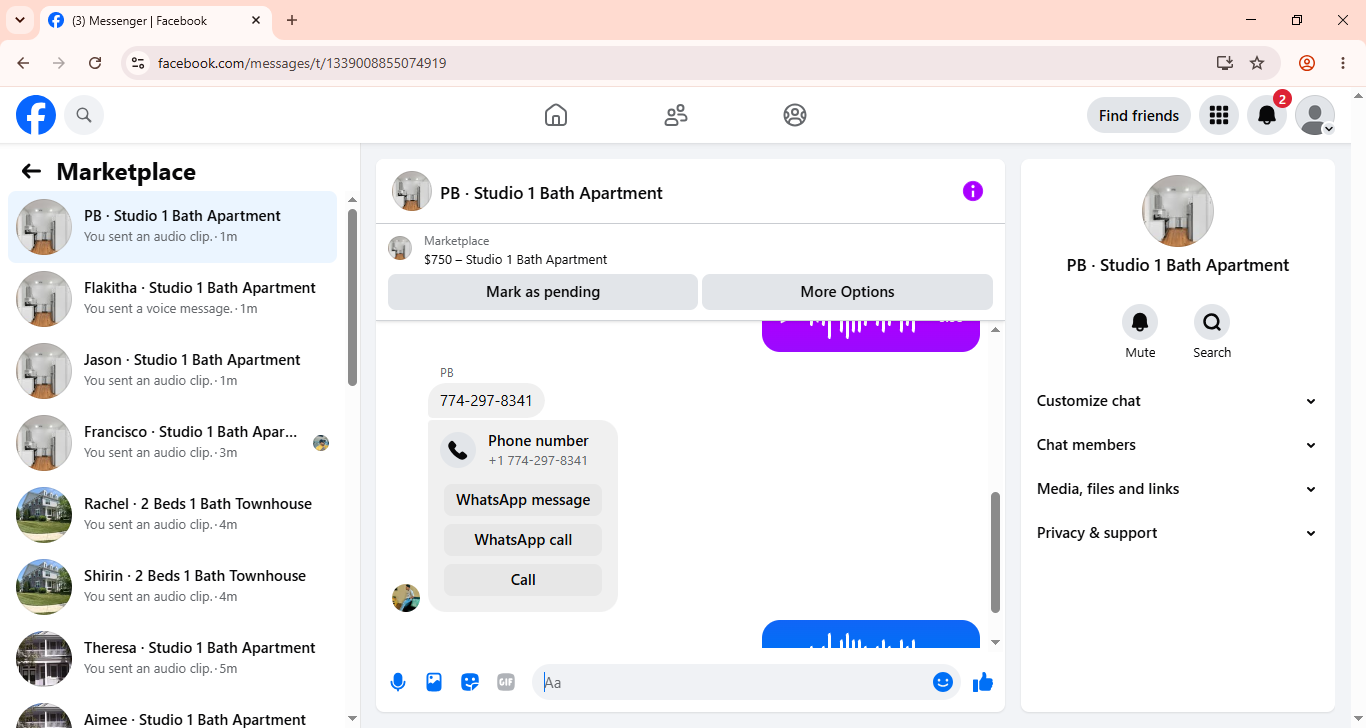This screenshot has height=728, width=1366.
Task: Open More Options for the listing
Action: [x=848, y=292]
